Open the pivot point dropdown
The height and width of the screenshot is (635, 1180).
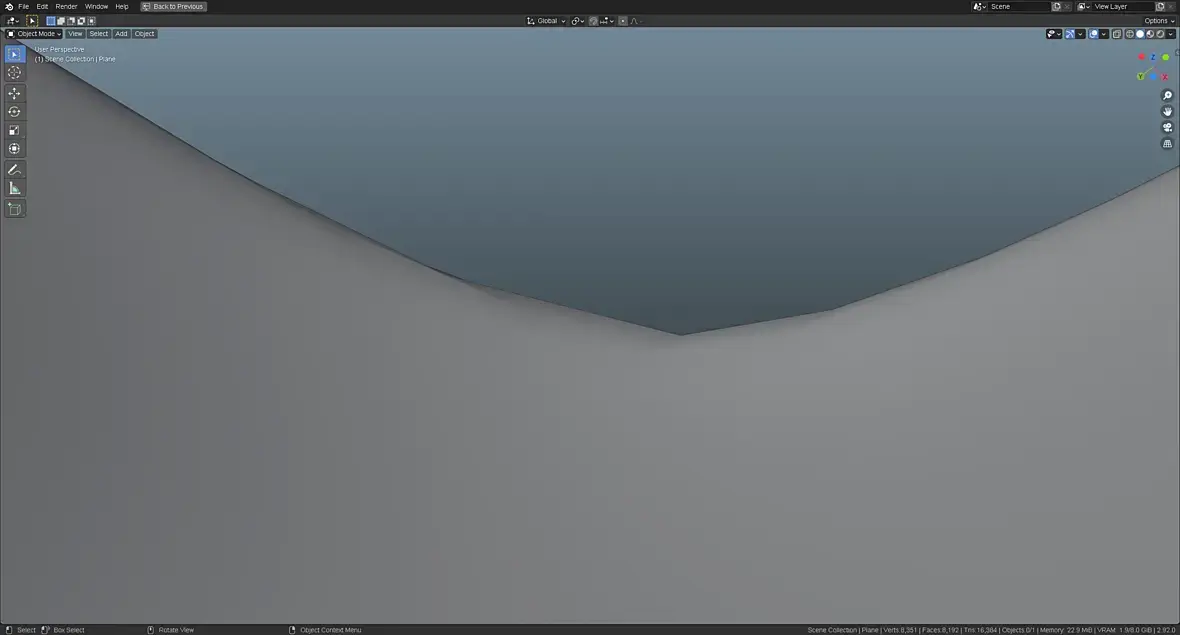pos(577,21)
